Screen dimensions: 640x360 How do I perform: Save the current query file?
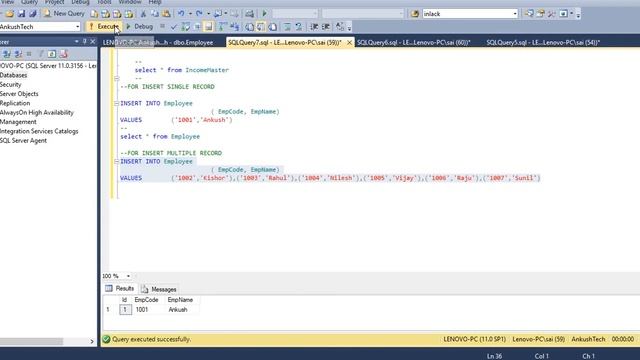pos(21,14)
